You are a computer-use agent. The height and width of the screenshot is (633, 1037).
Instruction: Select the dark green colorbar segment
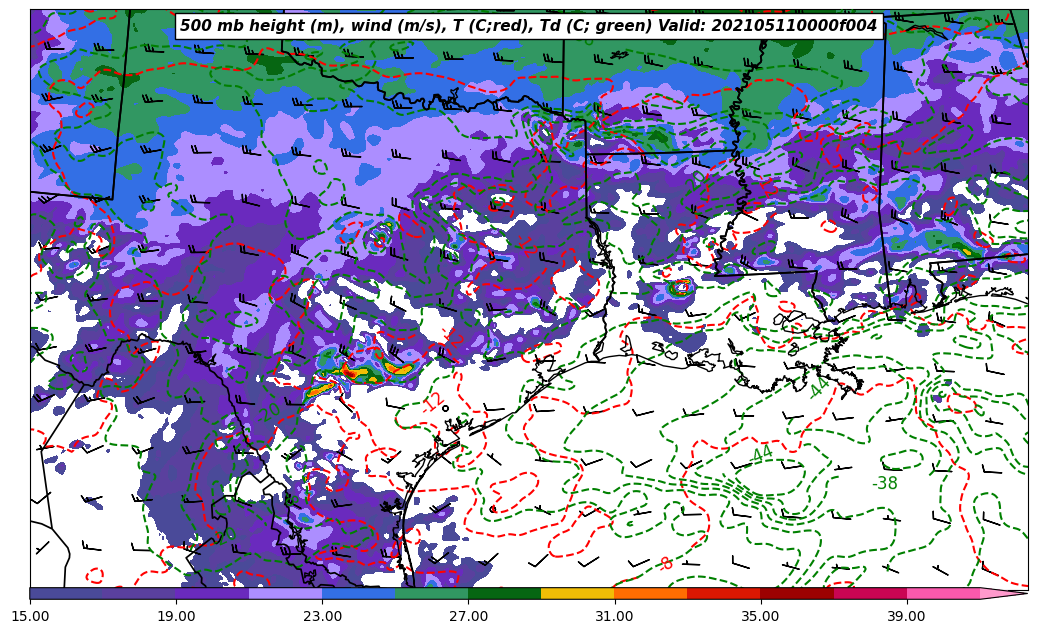[505, 593]
